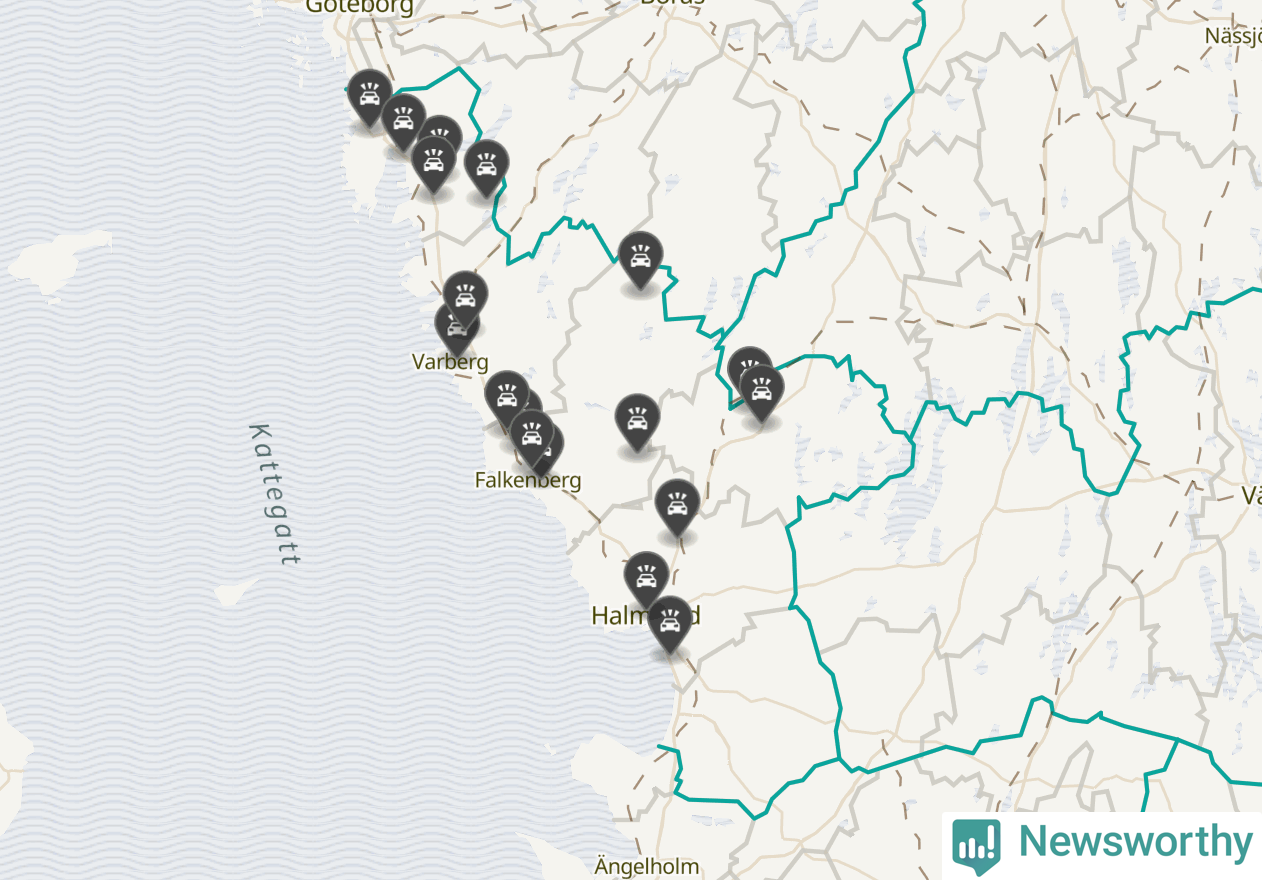The height and width of the screenshot is (880, 1262).
Task: Open the lone inland car marker east of Falkenberg
Action: point(637,420)
